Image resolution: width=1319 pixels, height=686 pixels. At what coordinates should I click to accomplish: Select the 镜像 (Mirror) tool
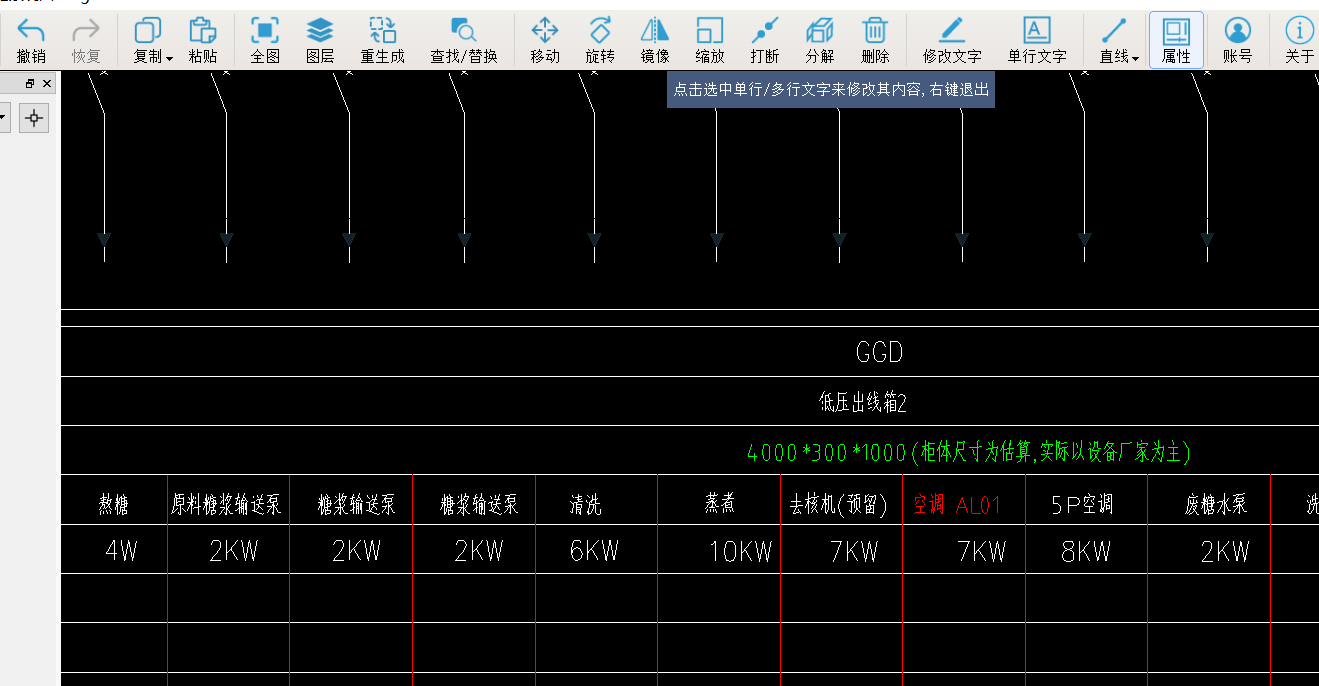[x=655, y=41]
